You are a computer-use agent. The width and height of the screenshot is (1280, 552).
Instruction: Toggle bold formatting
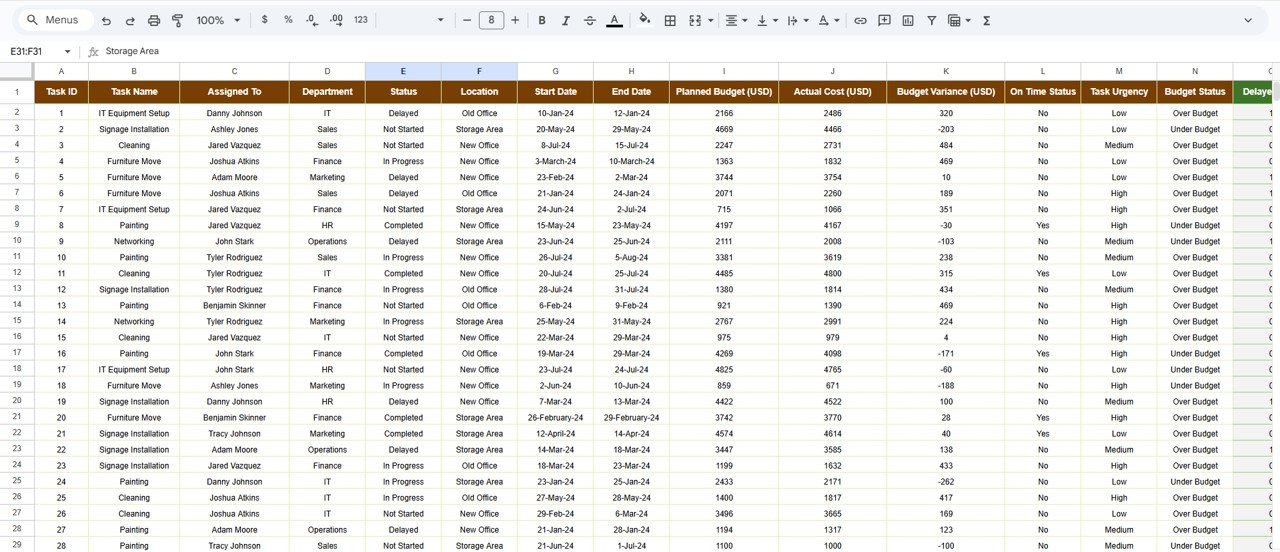[x=542, y=20]
